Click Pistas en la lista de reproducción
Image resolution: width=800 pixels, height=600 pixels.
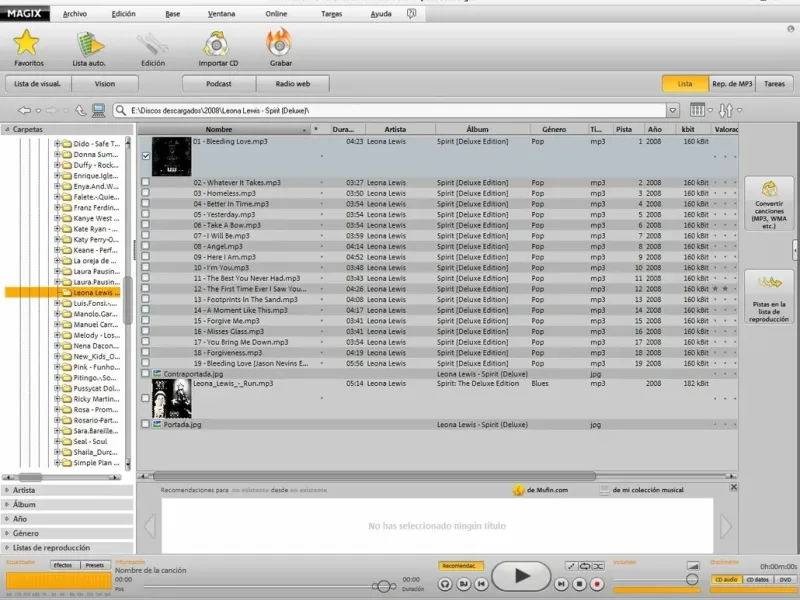tap(769, 297)
